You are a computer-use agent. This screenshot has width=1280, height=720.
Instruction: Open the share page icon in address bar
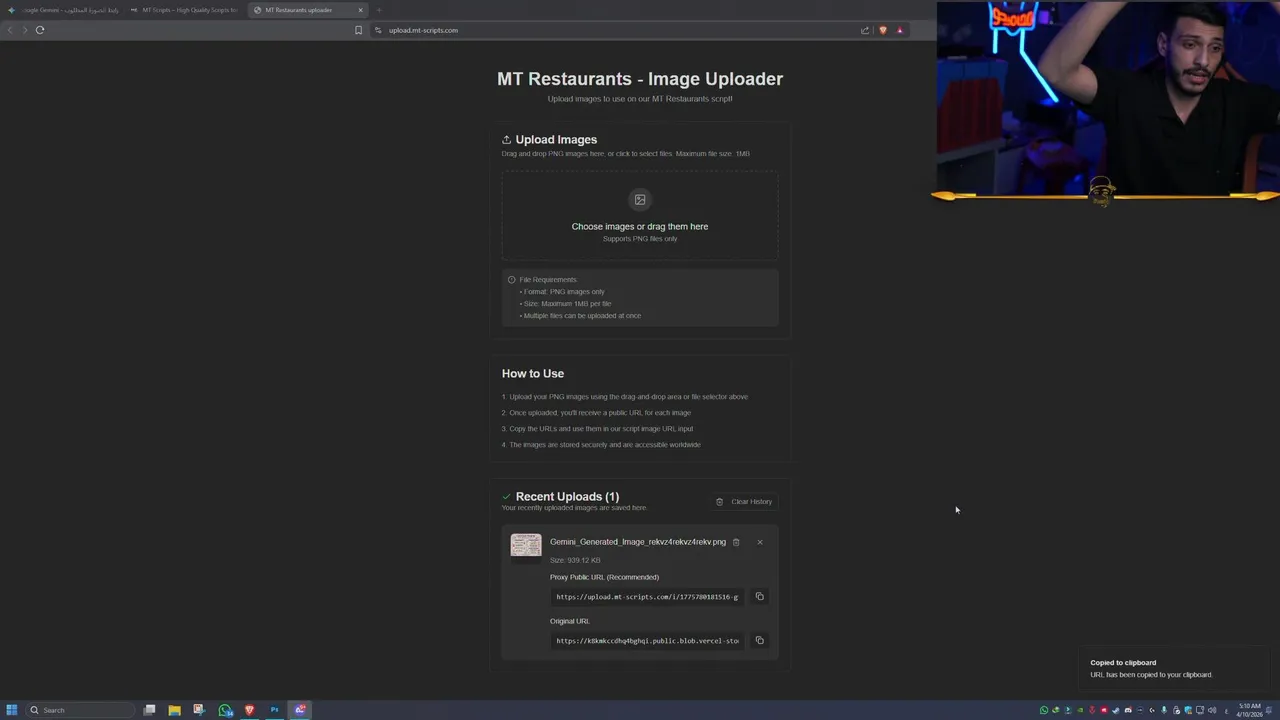[865, 30]
